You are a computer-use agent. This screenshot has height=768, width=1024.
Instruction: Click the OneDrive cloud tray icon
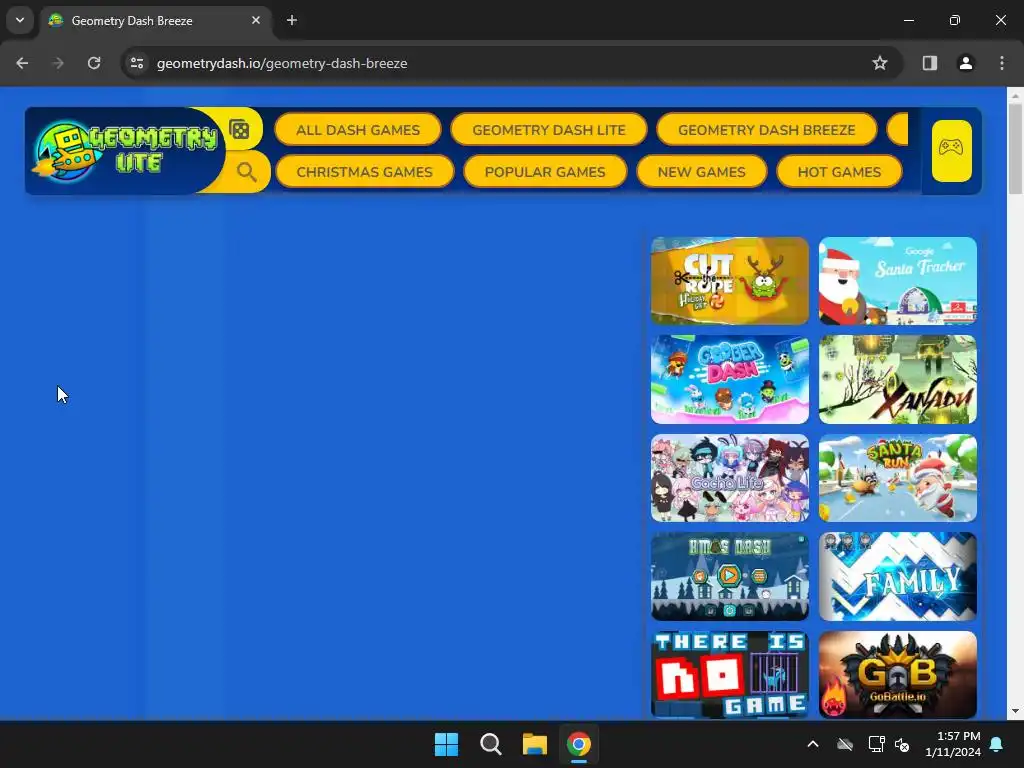(845, 744)
